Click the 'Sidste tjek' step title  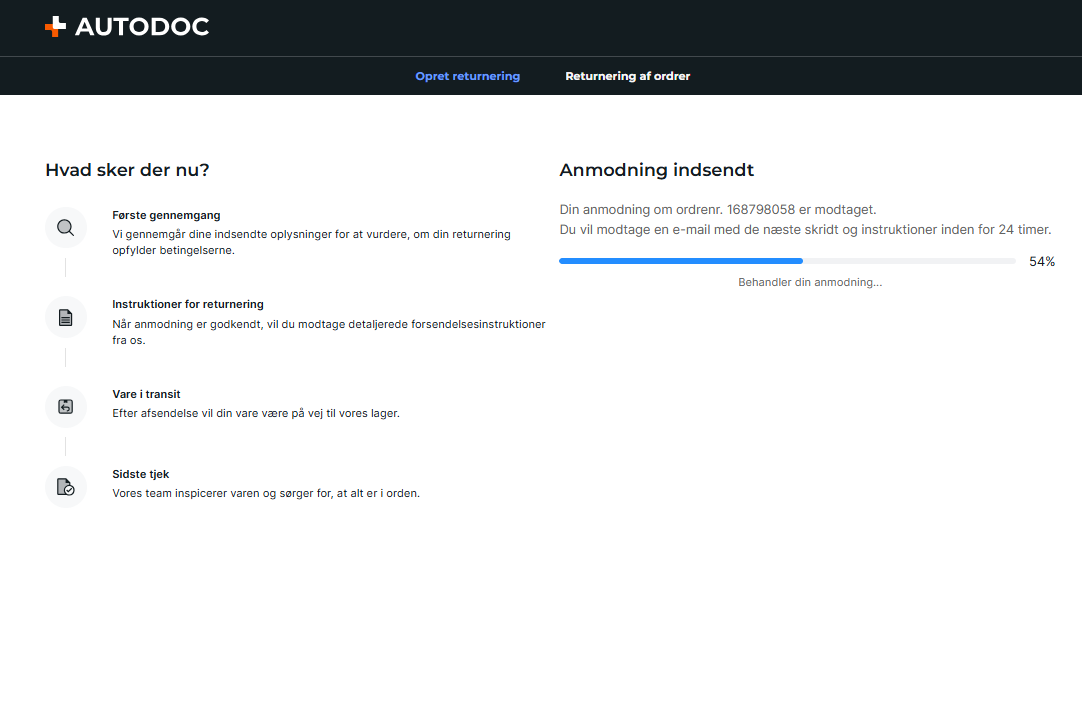point(141,474)
